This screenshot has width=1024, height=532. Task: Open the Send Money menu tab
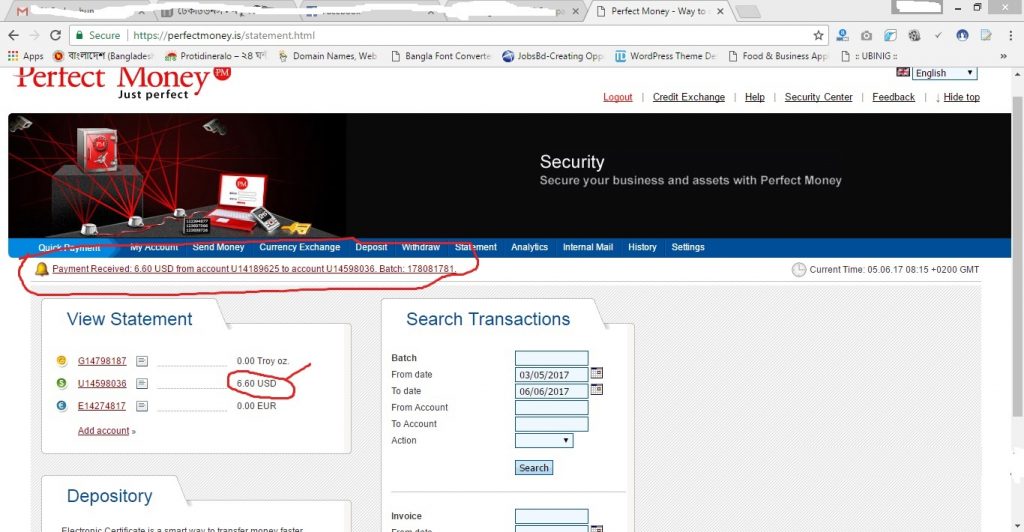(x=218, y=247)
